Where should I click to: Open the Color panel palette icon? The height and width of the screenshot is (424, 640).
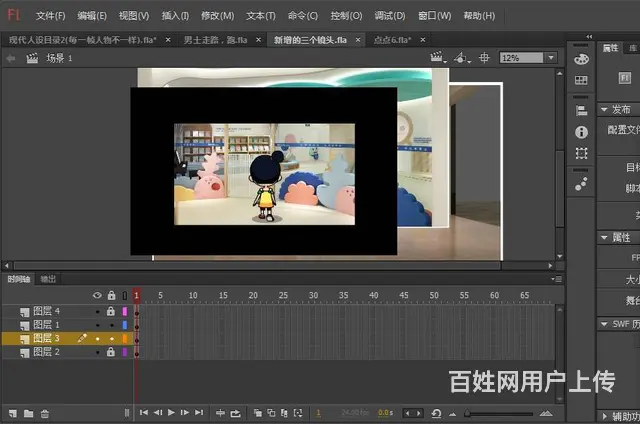pos(581,59)
